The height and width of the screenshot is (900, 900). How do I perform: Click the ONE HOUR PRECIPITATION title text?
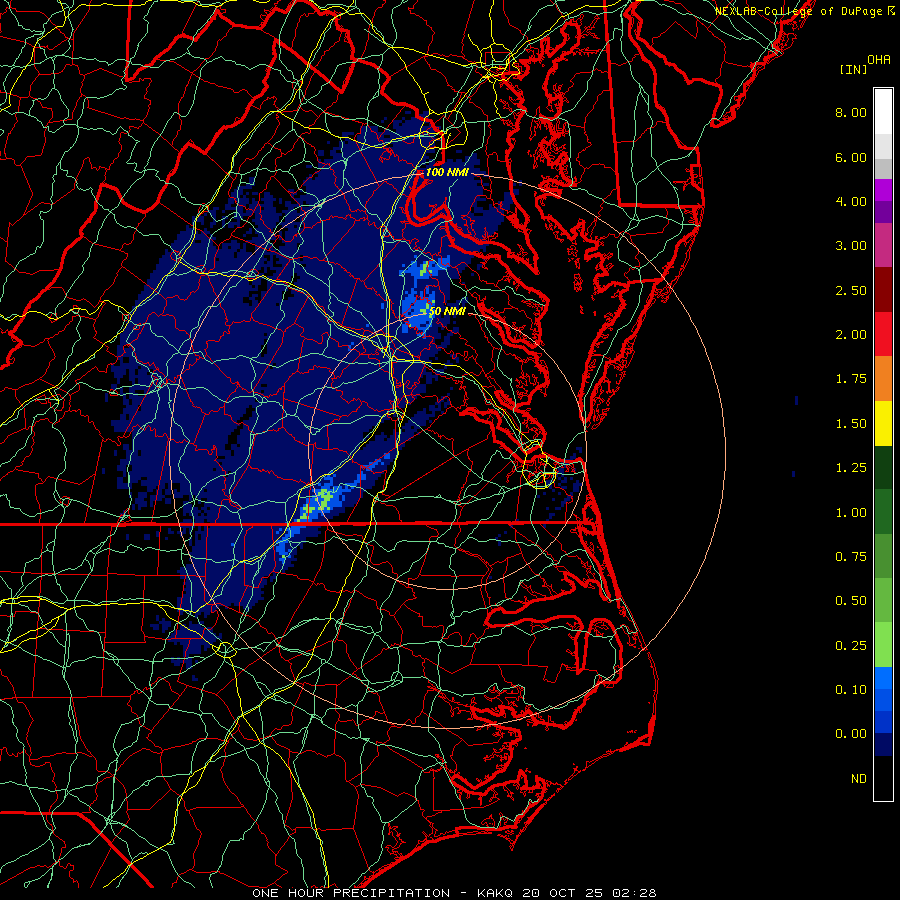(351, 893)
